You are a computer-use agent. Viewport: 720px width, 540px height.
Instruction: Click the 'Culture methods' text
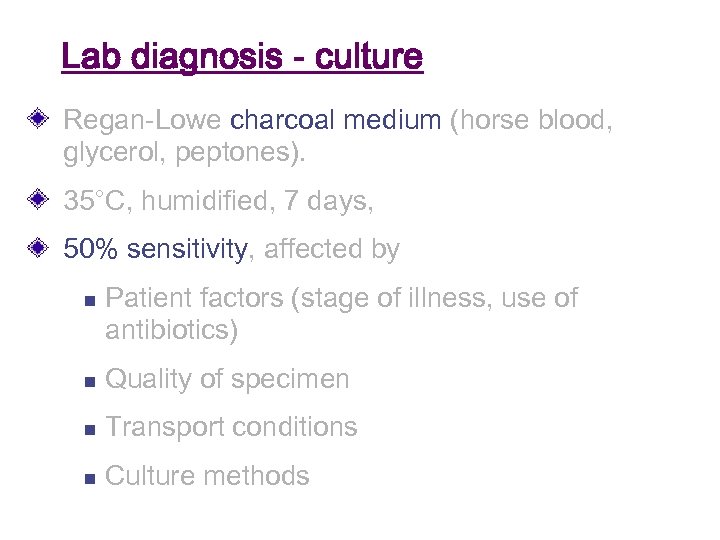(207, 476)
